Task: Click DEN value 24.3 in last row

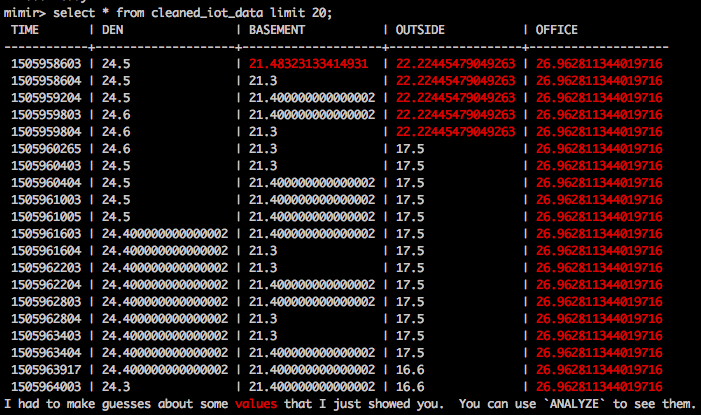Action: (116, 386)
